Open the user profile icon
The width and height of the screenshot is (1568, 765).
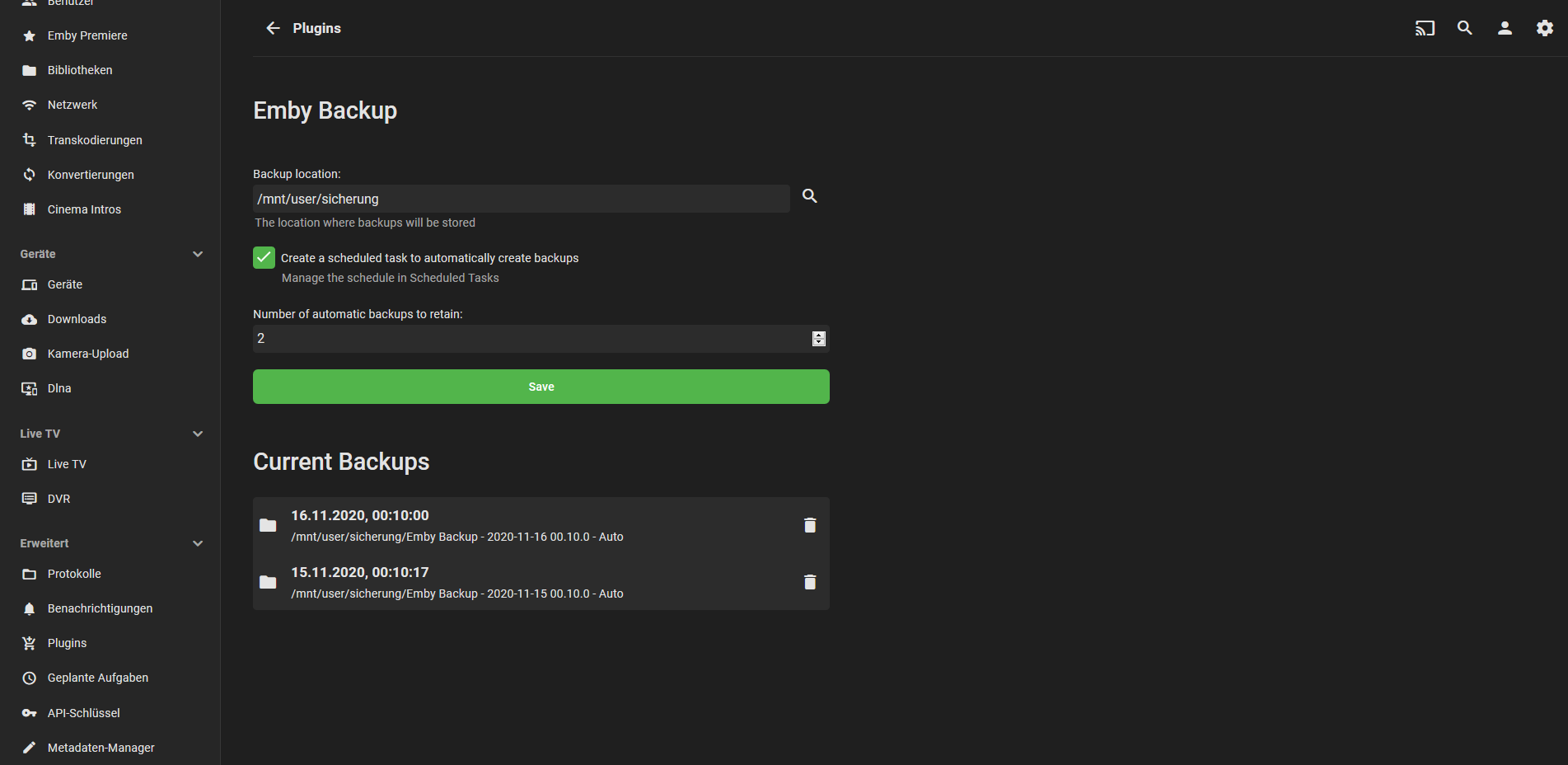[x=1505, y=28]
